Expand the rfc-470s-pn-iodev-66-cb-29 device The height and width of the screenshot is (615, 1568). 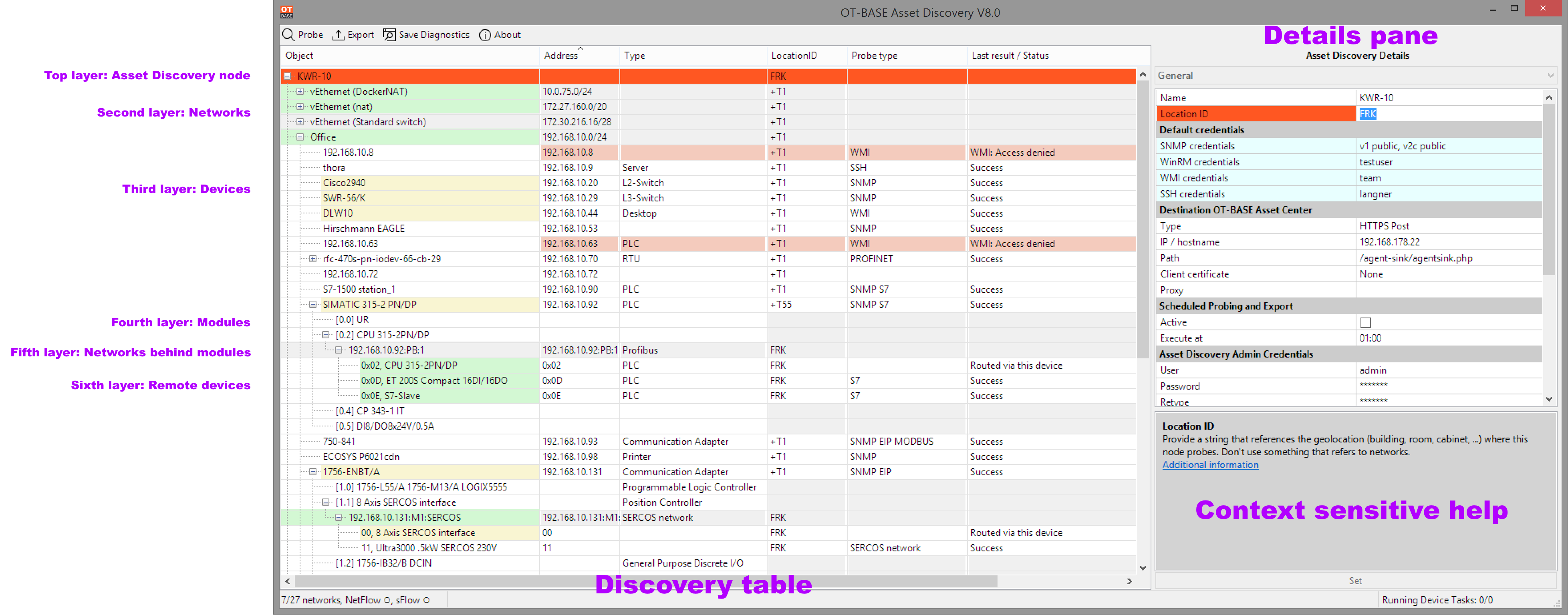(x=313, y=259)
